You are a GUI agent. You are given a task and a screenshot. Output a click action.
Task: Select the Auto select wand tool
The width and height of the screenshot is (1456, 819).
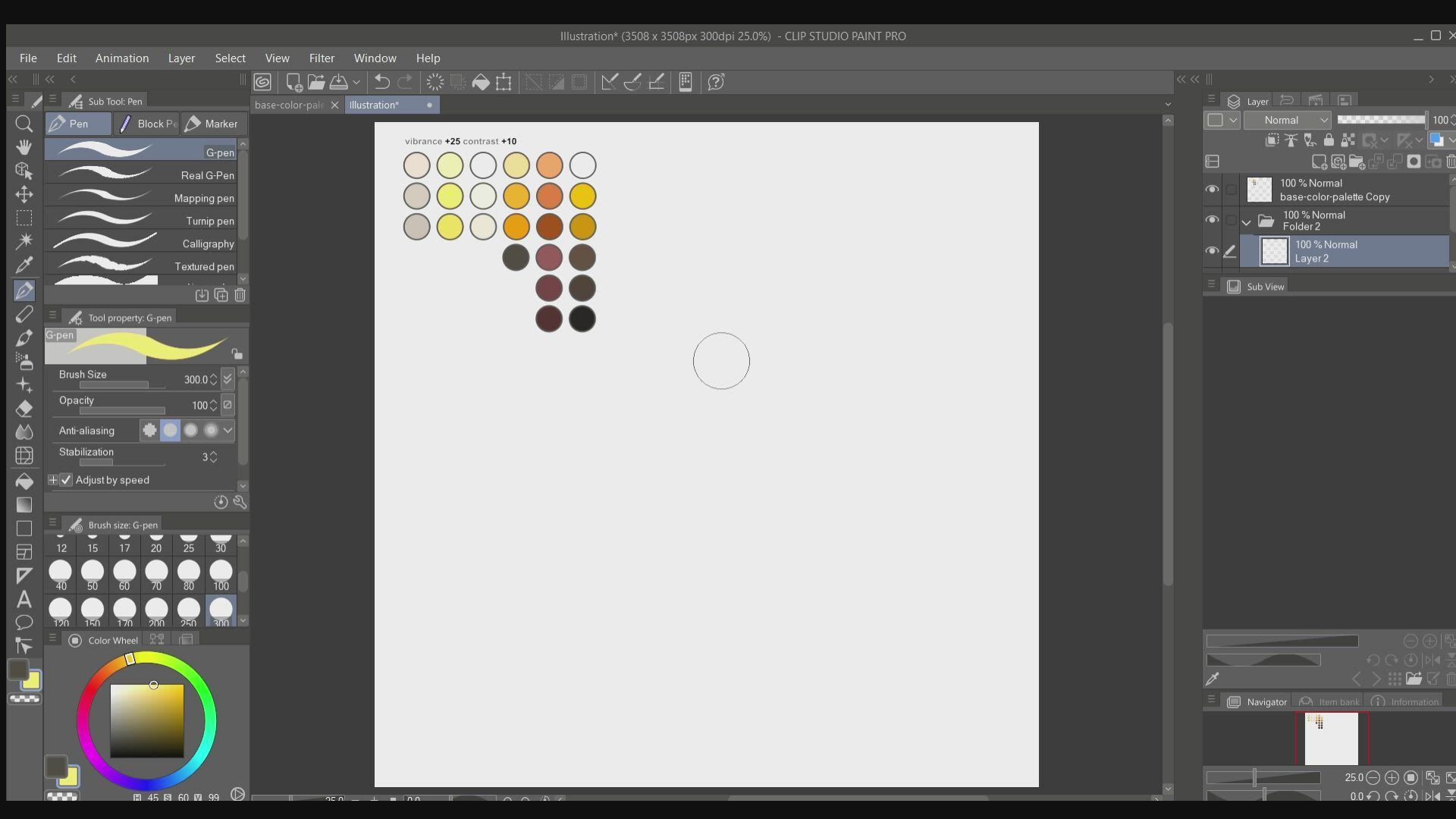tap(24, 241)
